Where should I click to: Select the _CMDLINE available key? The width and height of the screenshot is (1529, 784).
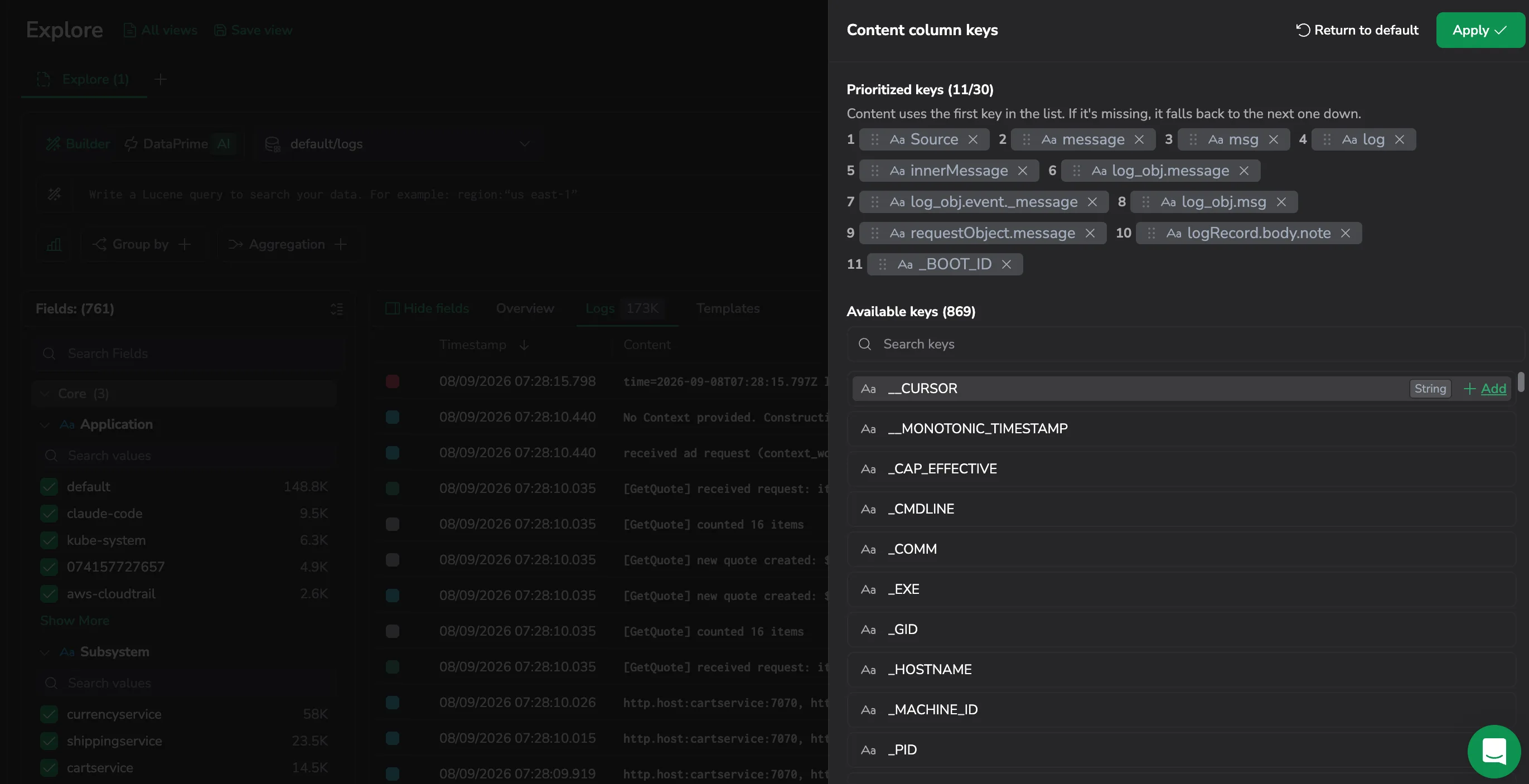pyautogui.click(x=1181, y=509)
